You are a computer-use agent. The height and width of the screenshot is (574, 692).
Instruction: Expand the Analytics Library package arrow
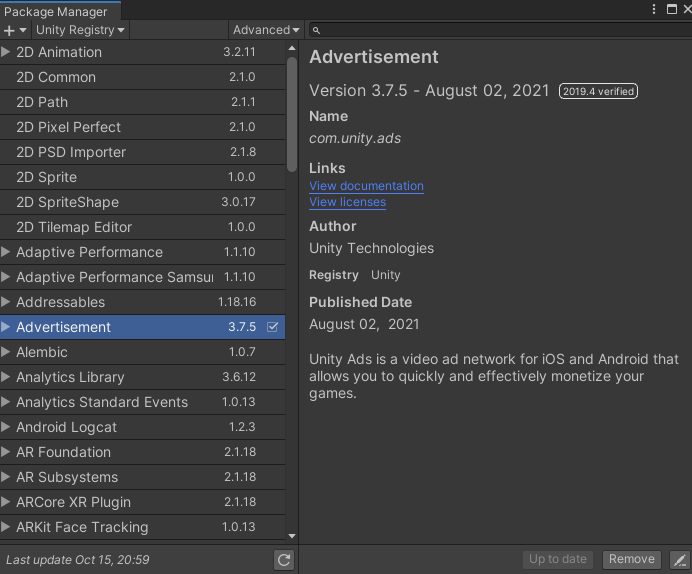tap(5, 377)
